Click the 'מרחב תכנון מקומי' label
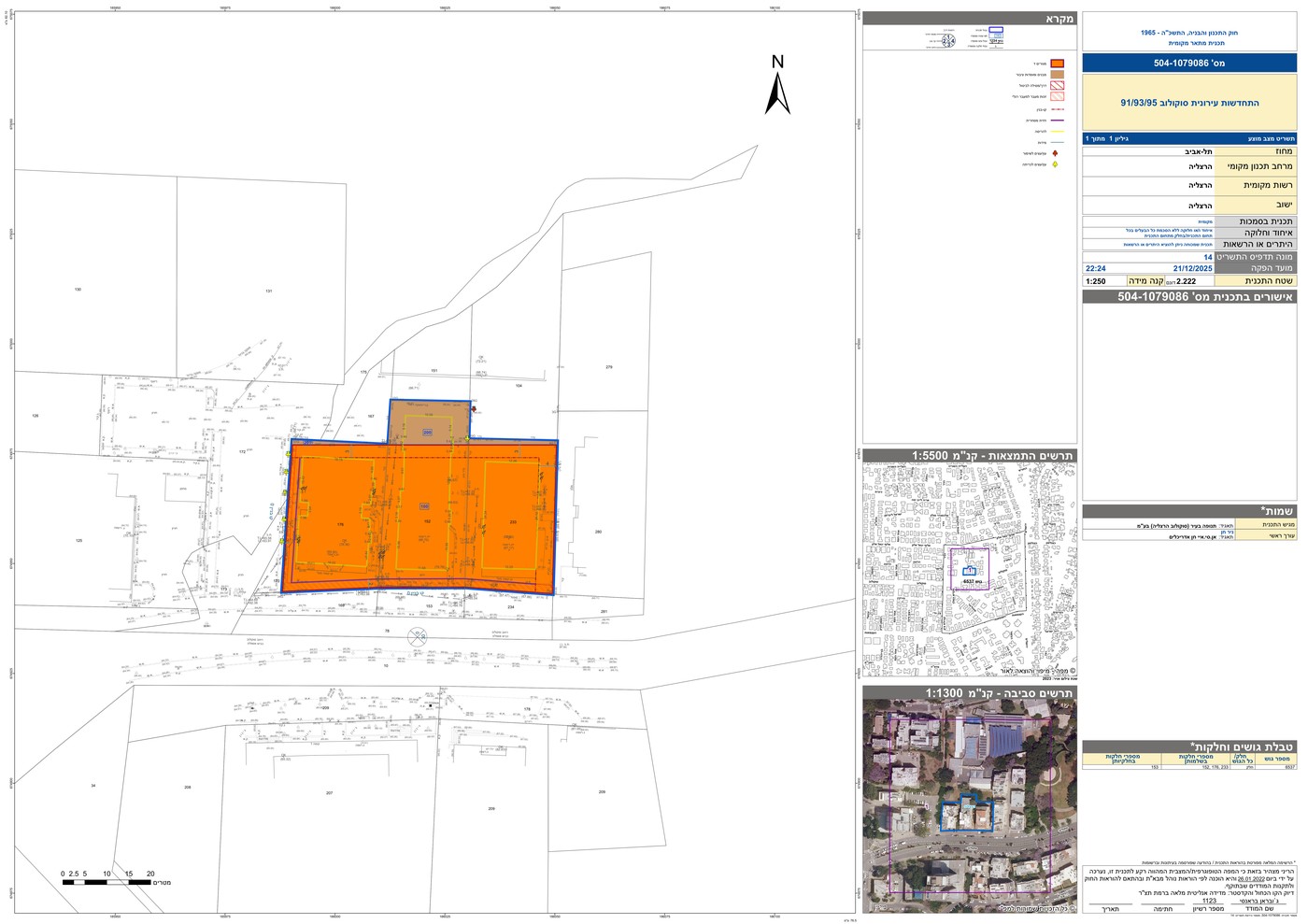 [1259, 166]
